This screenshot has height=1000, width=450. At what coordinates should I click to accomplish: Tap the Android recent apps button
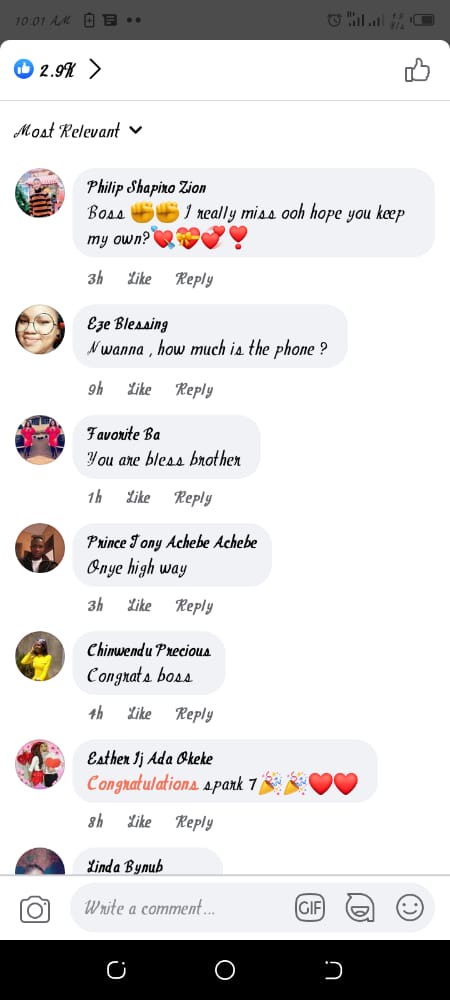pyautogui.click(x=117, y=970)
